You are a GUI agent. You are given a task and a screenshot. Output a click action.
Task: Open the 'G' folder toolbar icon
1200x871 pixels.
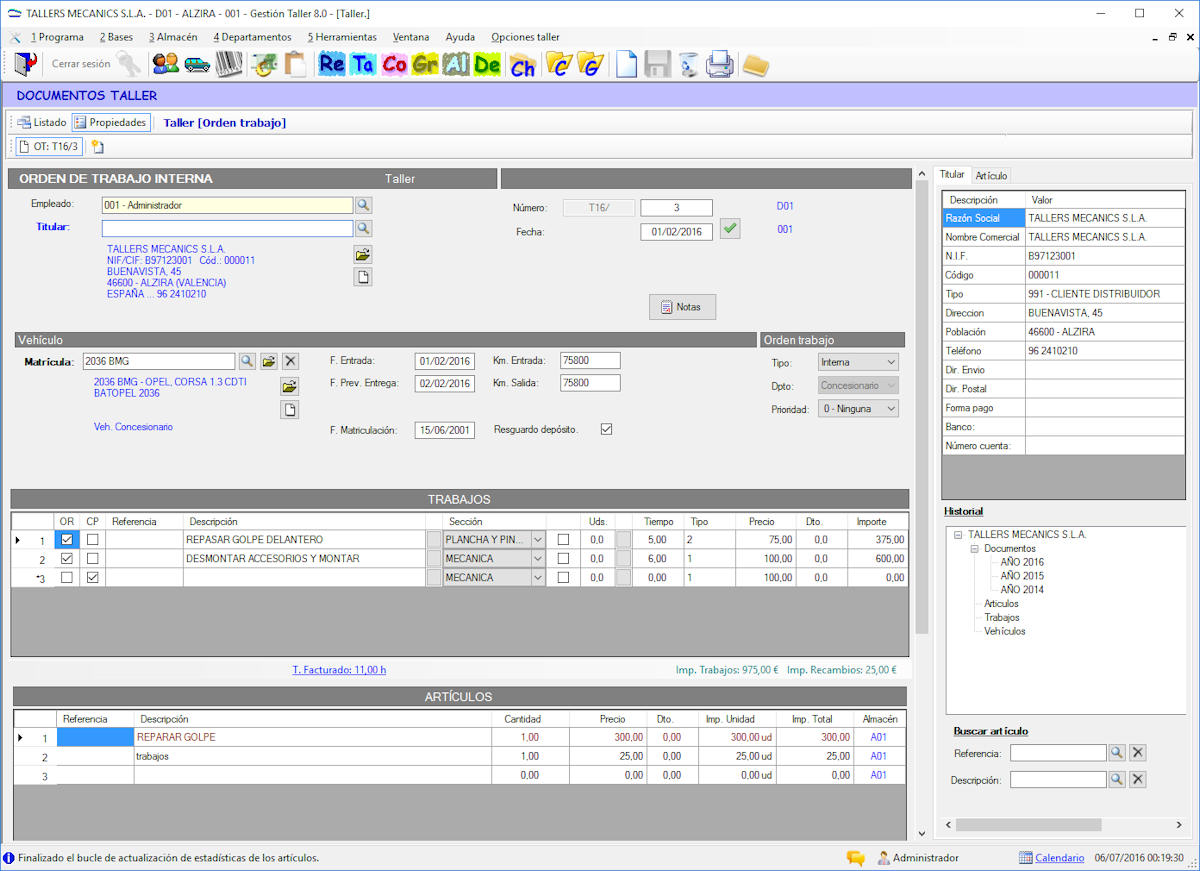[x=591, y=64]
